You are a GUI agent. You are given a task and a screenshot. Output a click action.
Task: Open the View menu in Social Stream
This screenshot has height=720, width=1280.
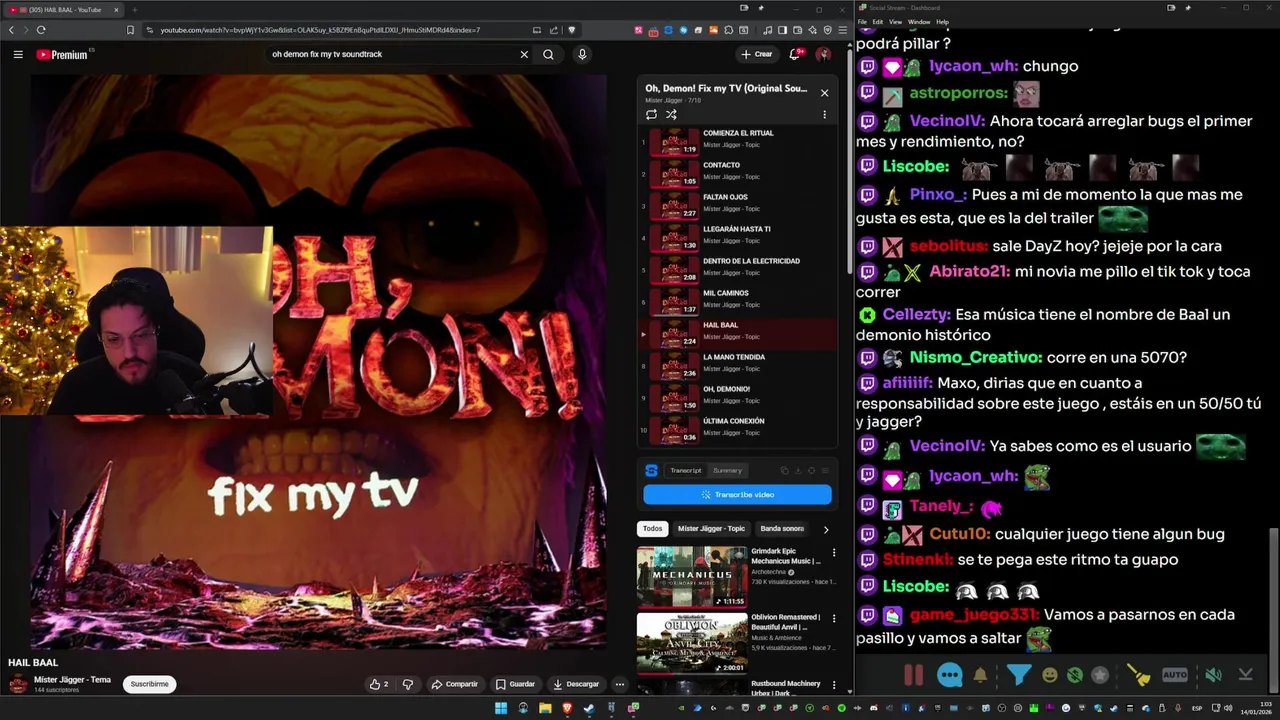coord(895,22)
